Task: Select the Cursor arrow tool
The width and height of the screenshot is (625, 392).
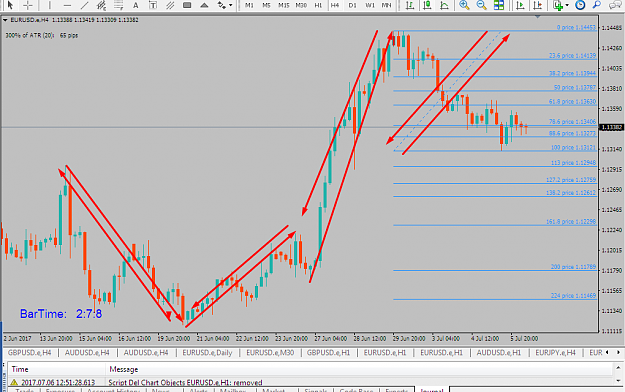Action: coord(10,5)
